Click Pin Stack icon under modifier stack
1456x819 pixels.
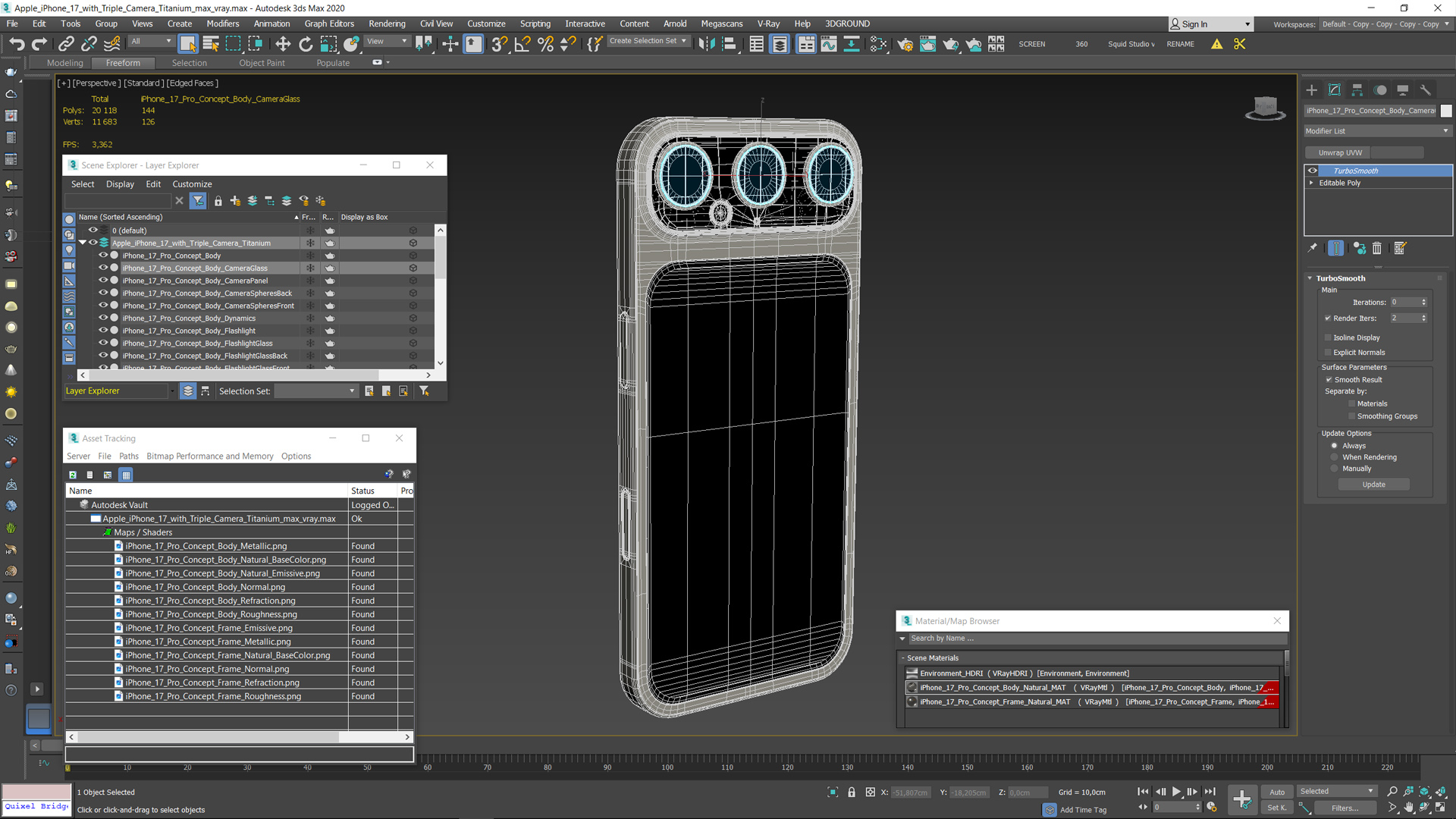pos(1313,248)
